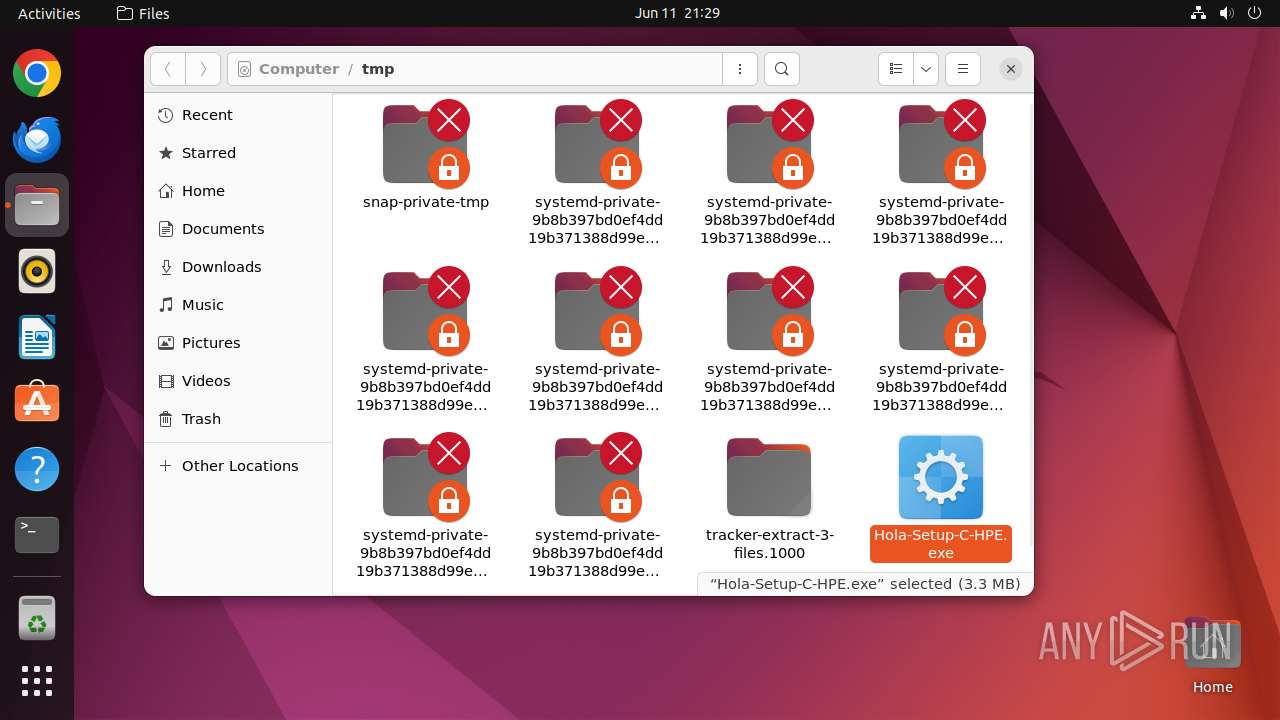Open Recent in the sidebar

[238, 115]
